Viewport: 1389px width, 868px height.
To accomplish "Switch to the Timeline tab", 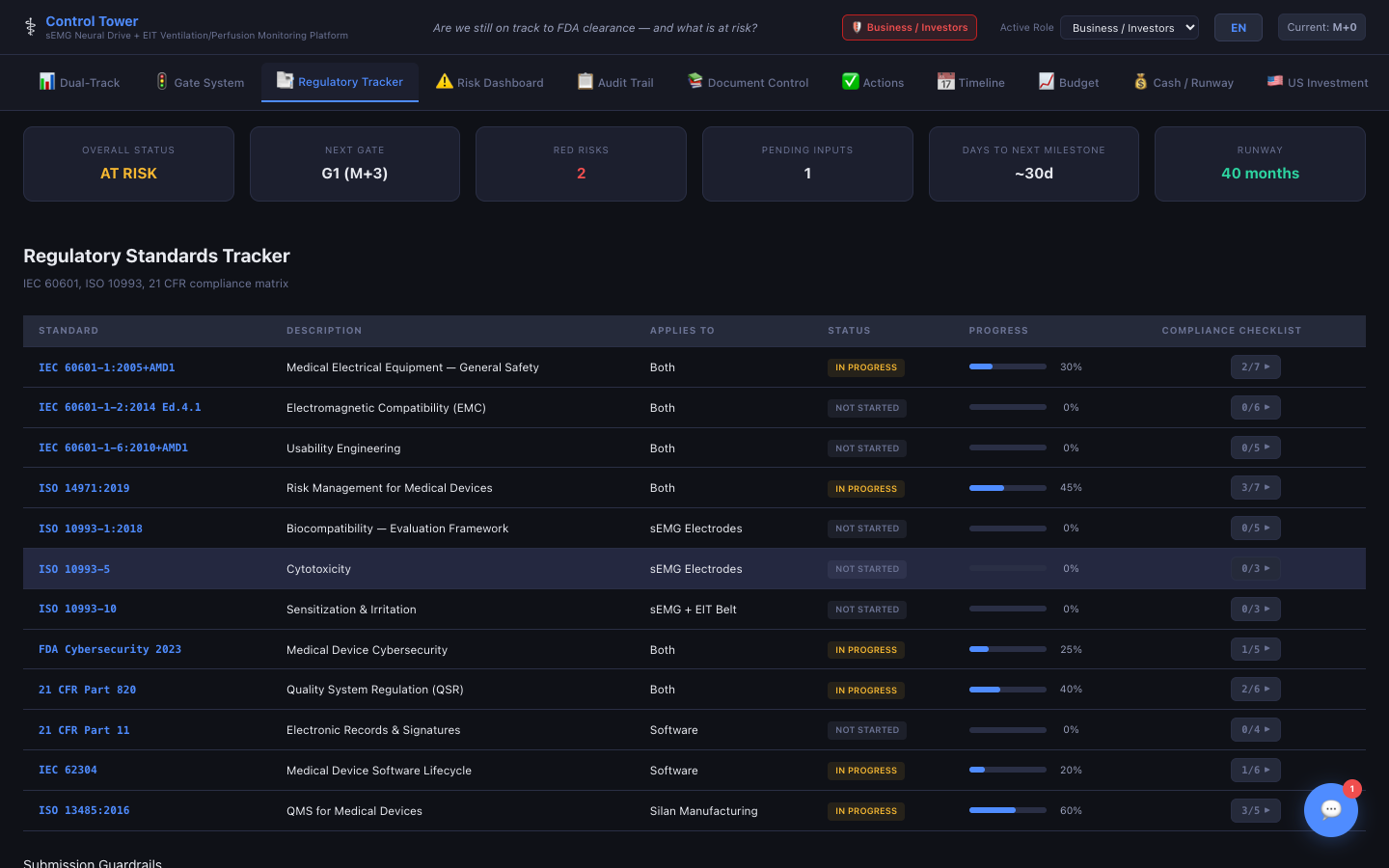I will (x=970, y=83).
